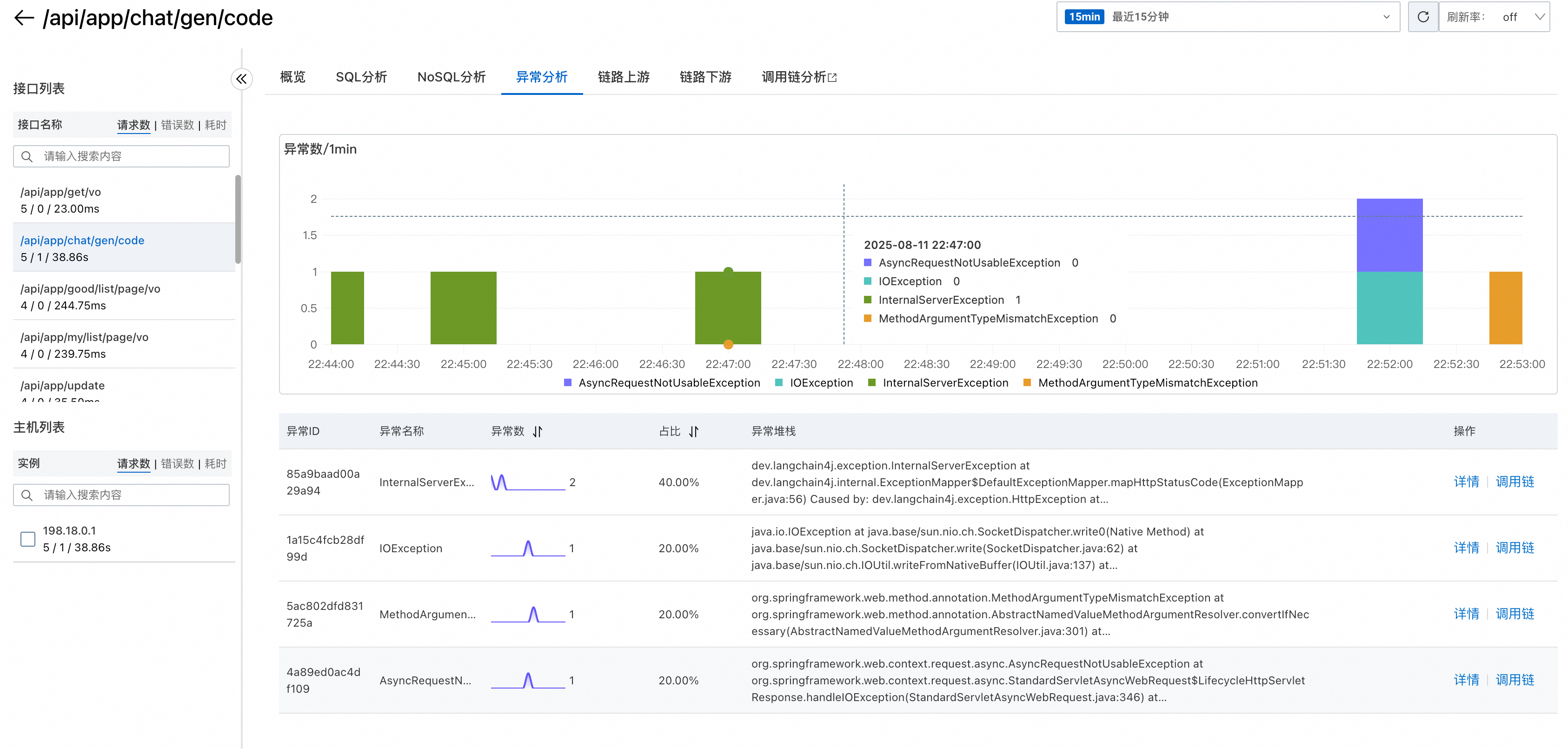Viewport: 1568px width, 749px height.
Task: Click search icon in 主机列表 search box
Action: pos(27,495)
